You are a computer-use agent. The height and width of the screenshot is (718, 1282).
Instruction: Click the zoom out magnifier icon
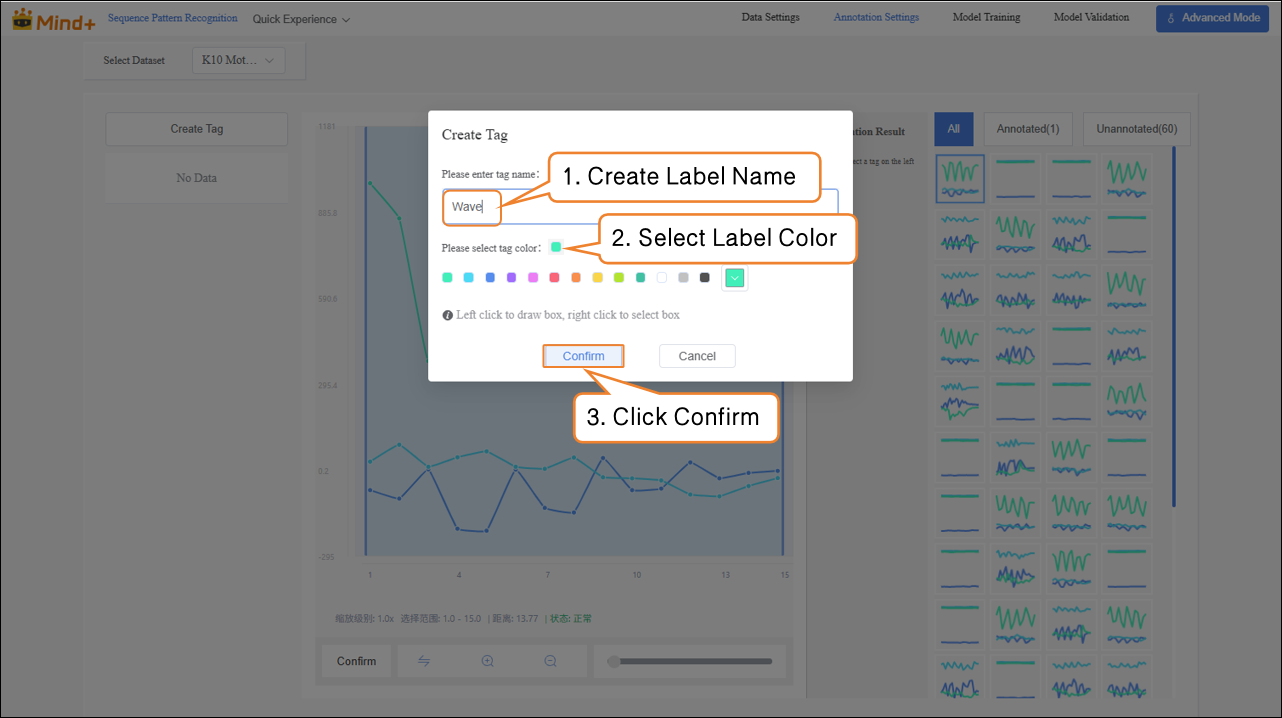tap(550, 661)
